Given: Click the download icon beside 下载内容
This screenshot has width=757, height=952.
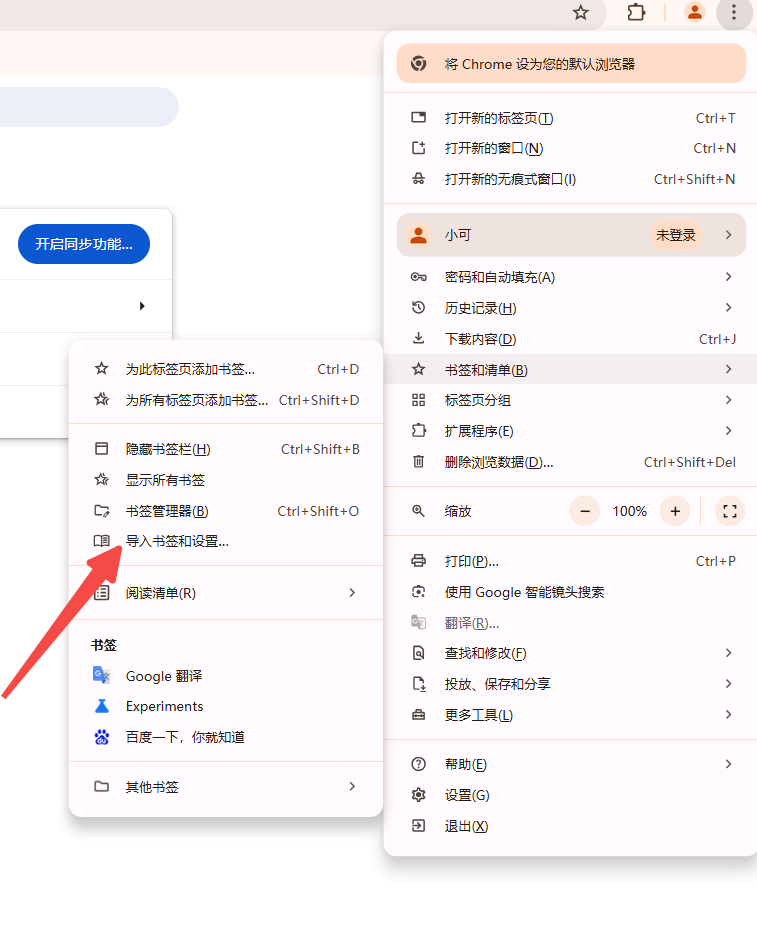Looking at the screenshot, I should [419, 339].
